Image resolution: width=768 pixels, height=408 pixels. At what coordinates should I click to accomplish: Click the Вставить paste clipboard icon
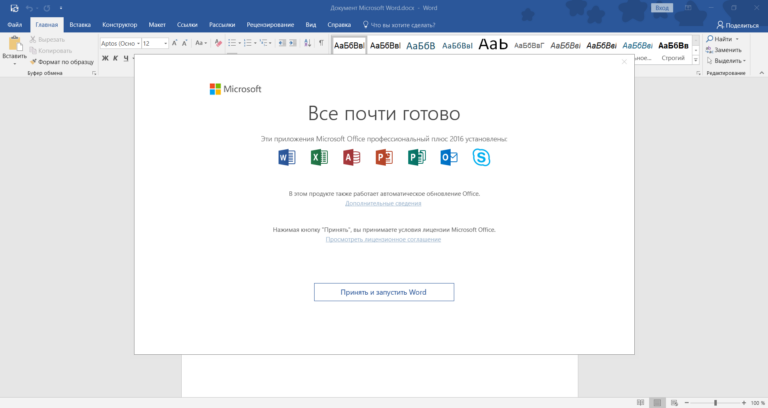pos(15,43)
